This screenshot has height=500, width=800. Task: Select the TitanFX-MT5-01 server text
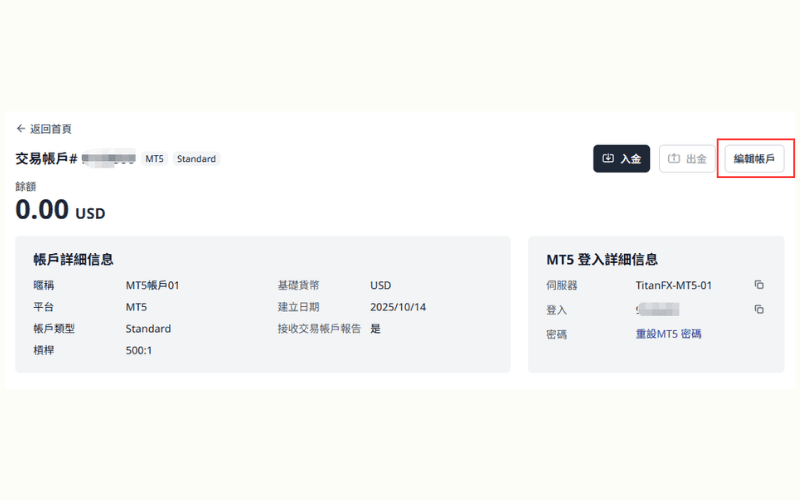point(673,285)
